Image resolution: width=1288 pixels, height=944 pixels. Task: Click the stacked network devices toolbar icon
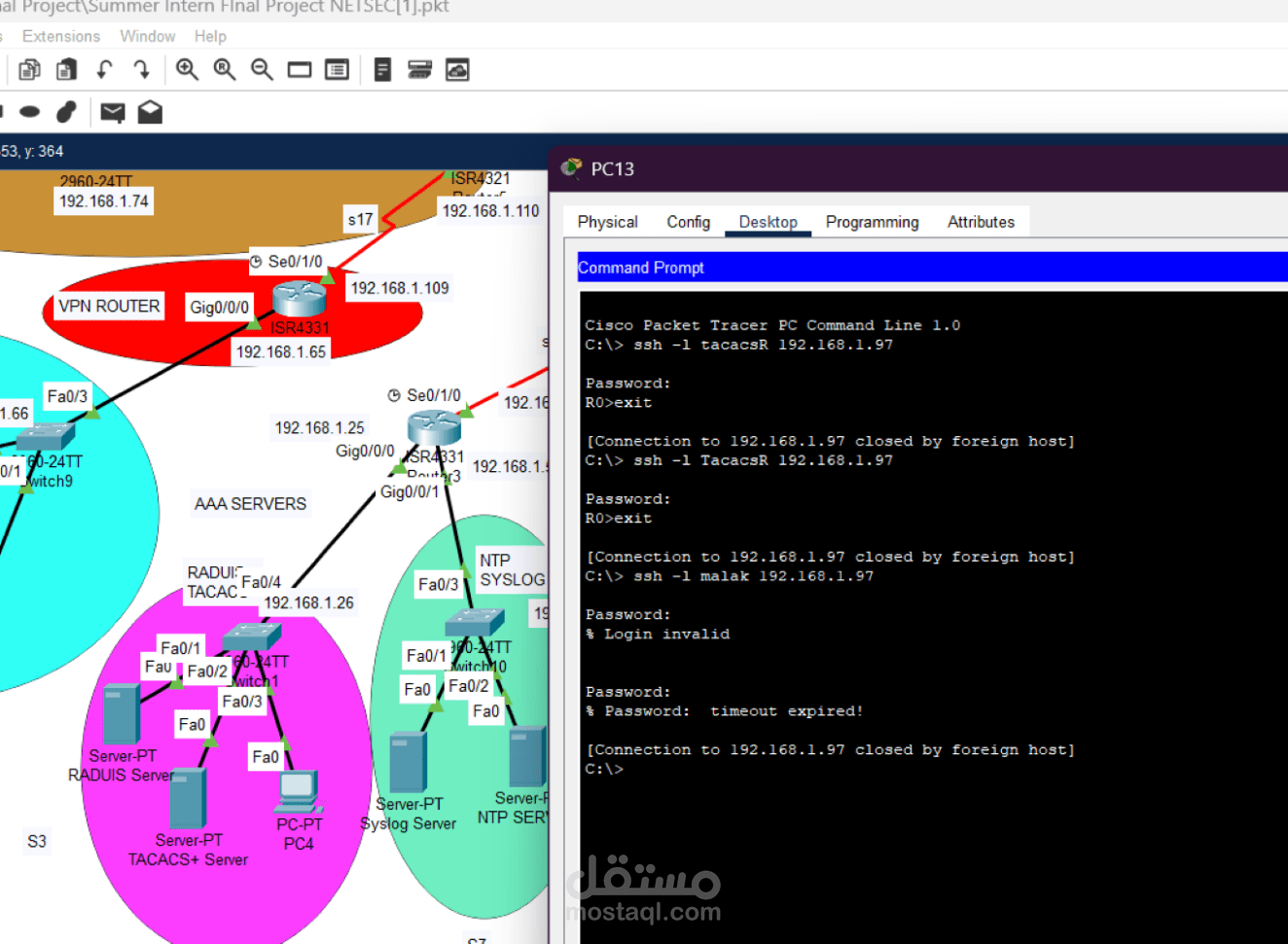tap(419, 70)
